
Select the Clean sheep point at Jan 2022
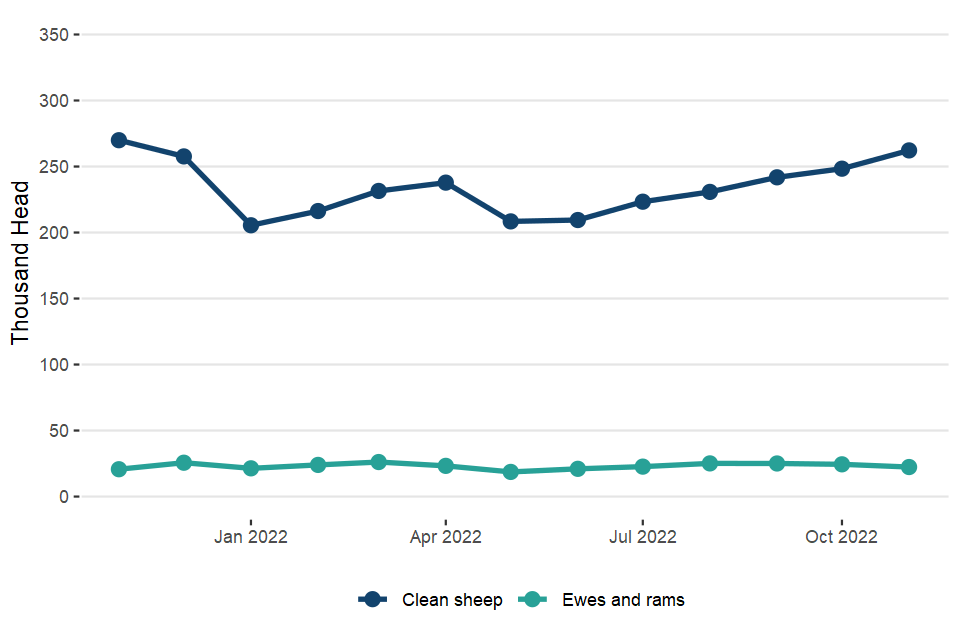tap(251, 225)
